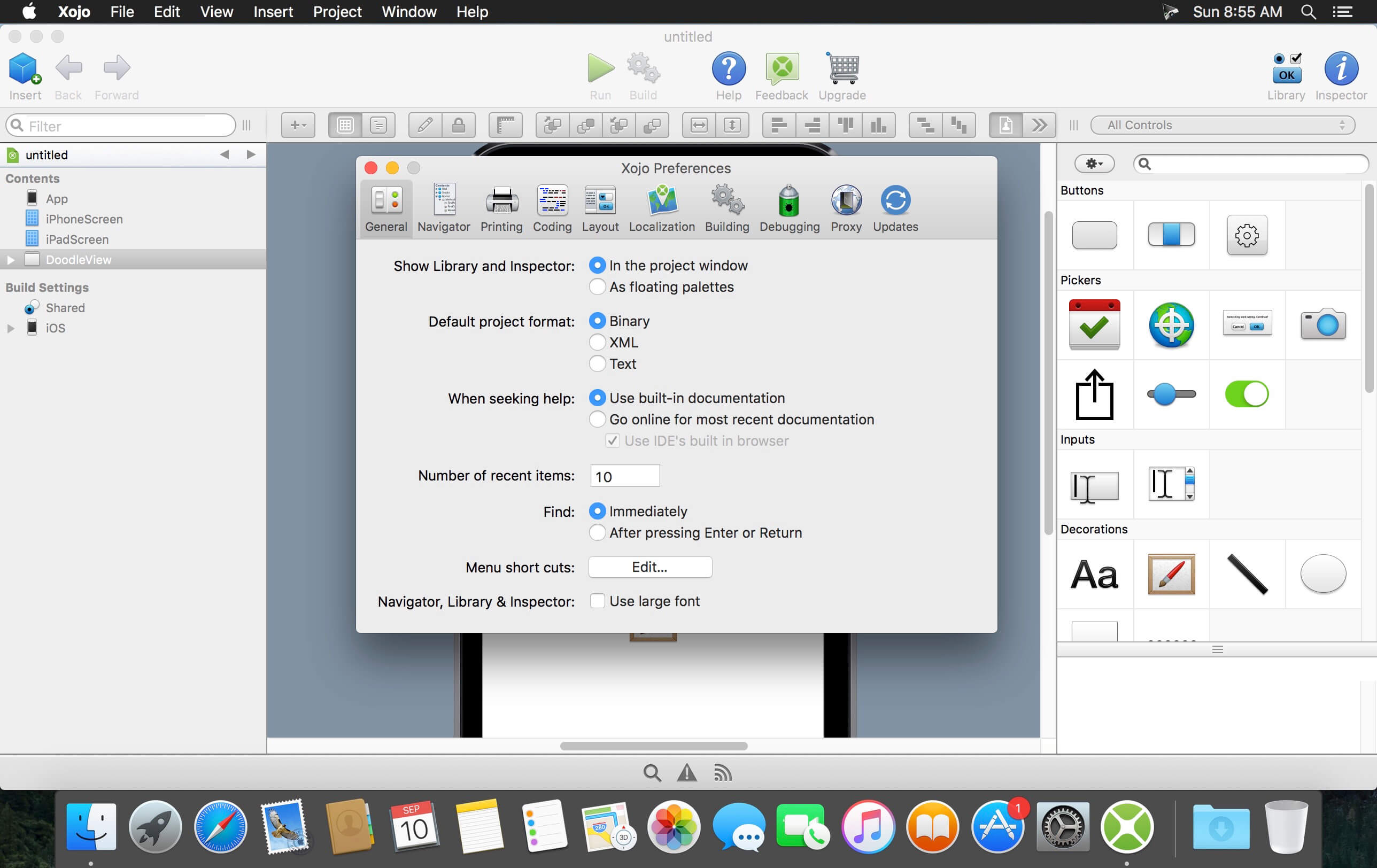This screenshot has height=868, width=1377.
Task: Select the Oval decoration control
Action: click(1322, 573)
